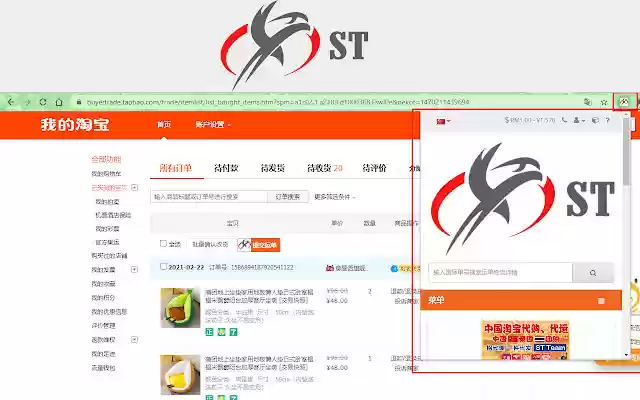Image resolution: width=640 pixels, height=400 pixels.
Task: Bookmark the page with the star icon
Action: coord(604,102)
